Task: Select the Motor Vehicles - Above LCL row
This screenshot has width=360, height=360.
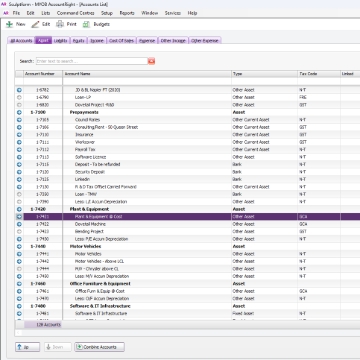Action: [188, 261]
